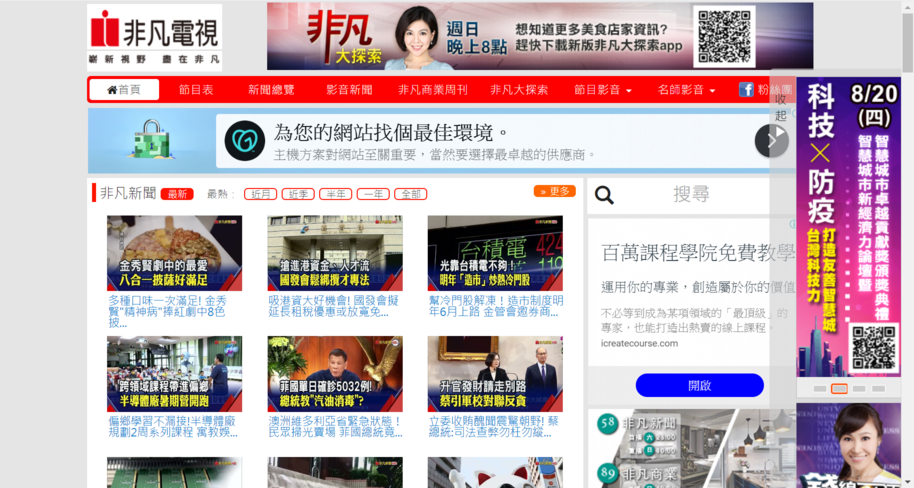Click the orange 更多 button
This screenshot has width=914, height=488.
click(x=554, y=191)
